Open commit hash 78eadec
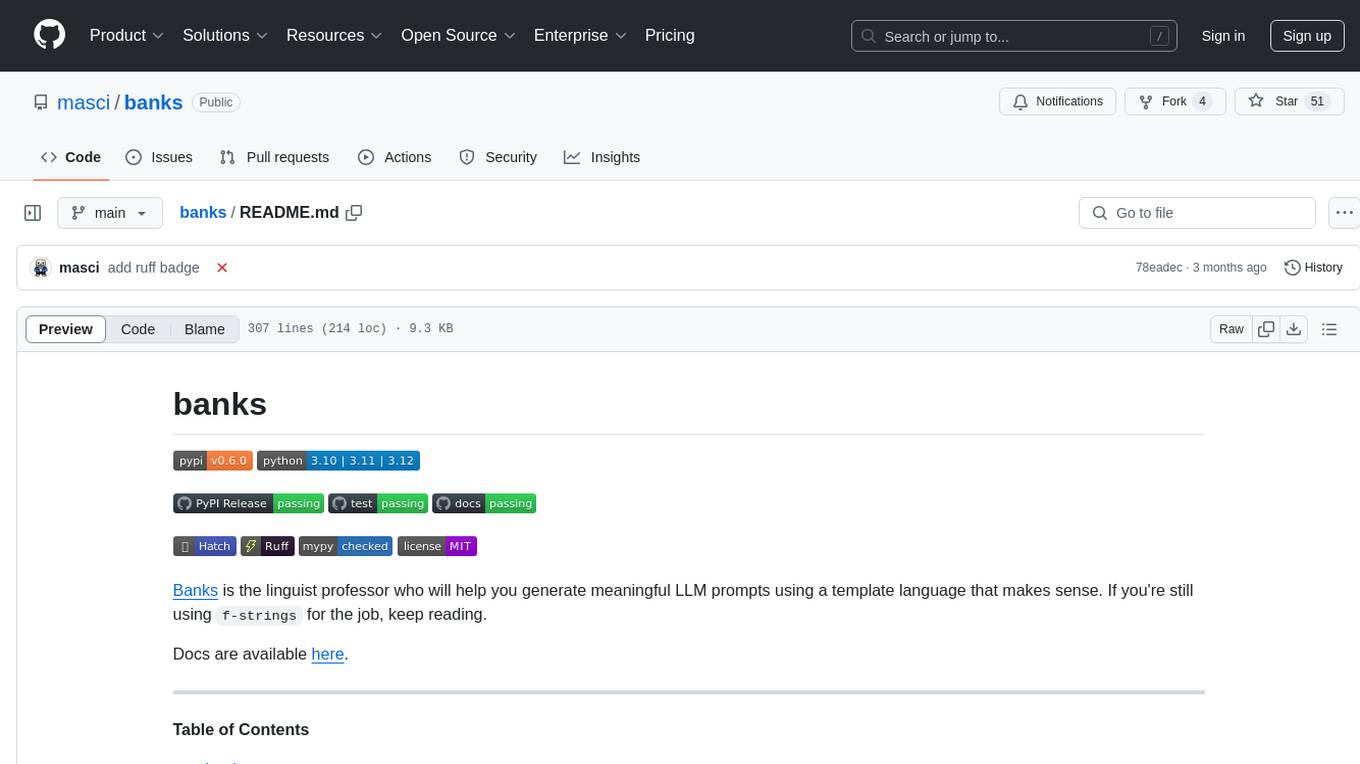Image resolution: width=1360 pixels, height=764 pixels. pos(1158,267)
